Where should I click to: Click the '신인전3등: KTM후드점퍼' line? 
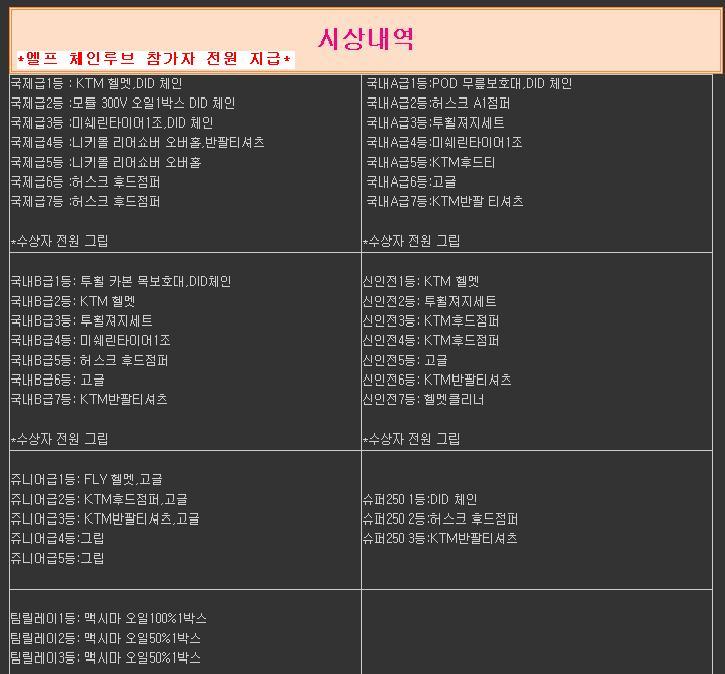point(431,321)
